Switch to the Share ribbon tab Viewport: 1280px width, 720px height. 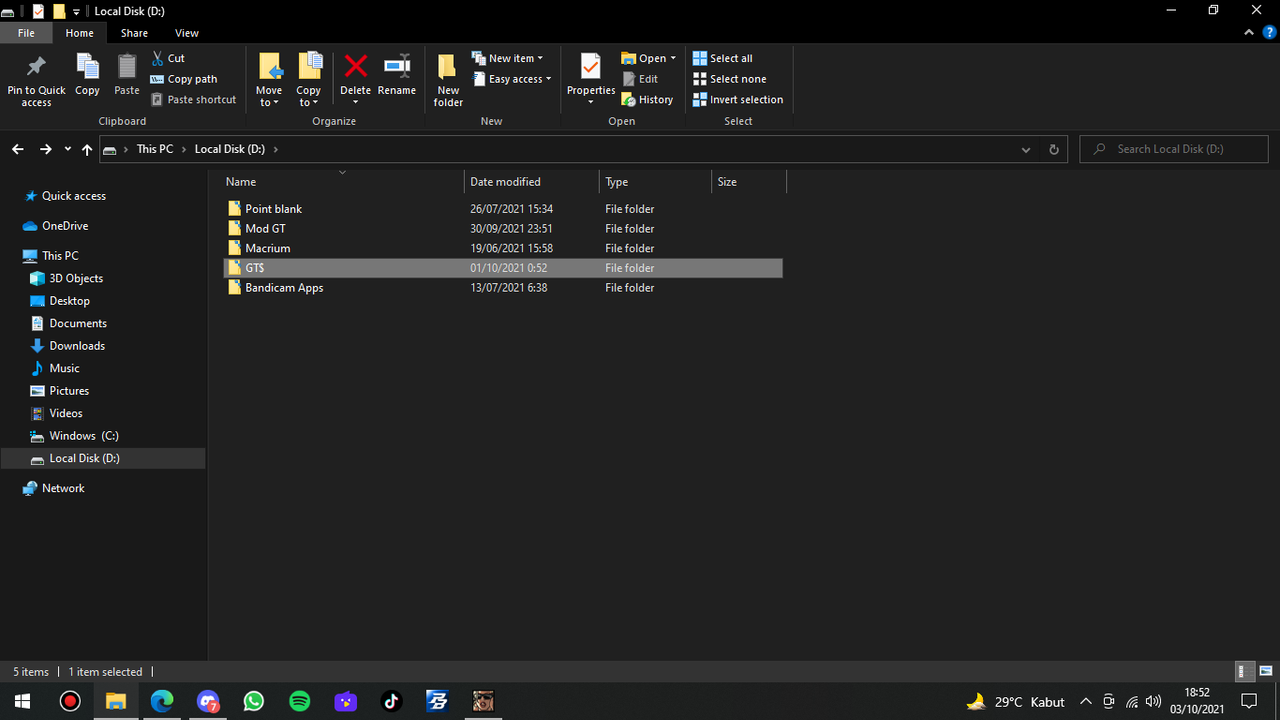pyautogui.click(x=134, y=33)
